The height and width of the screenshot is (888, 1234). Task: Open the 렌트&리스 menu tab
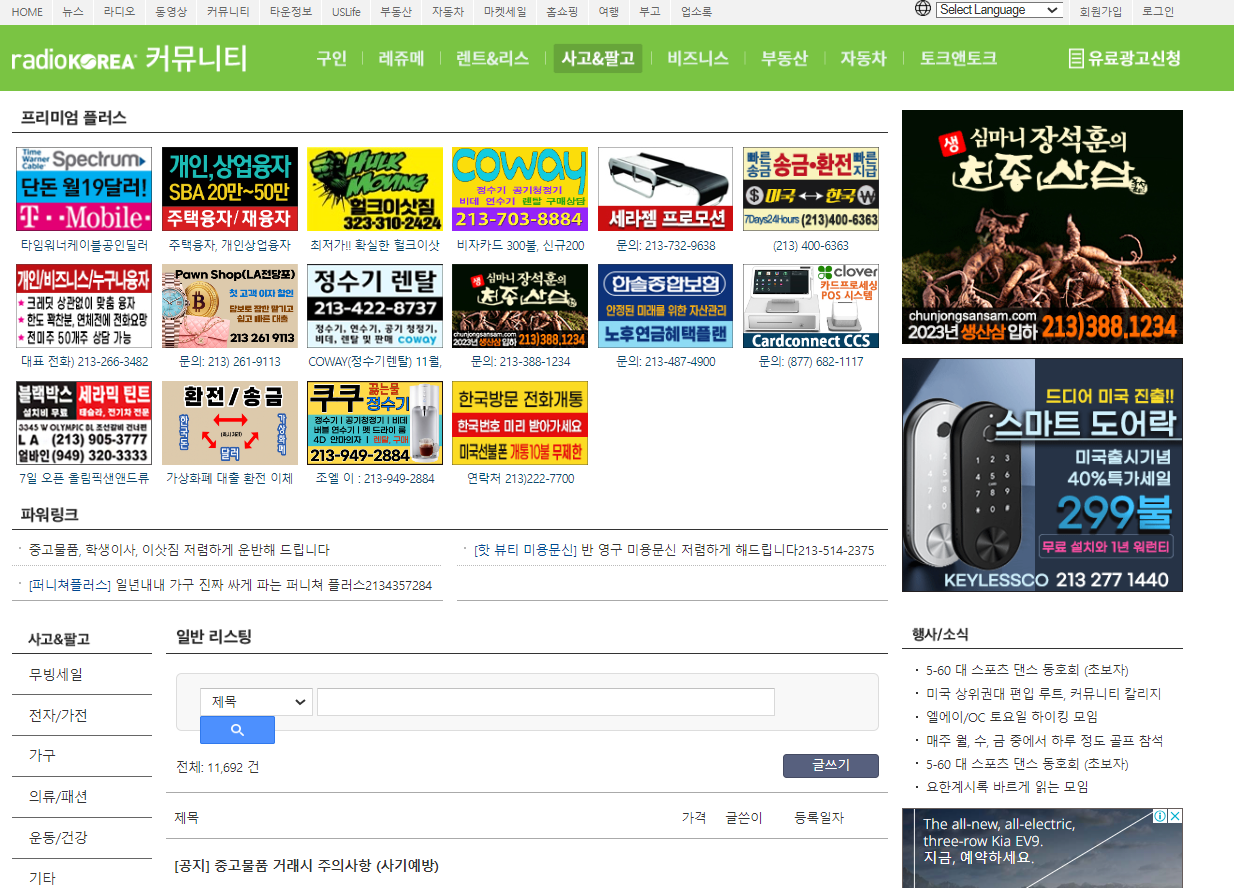click(492, 58)
